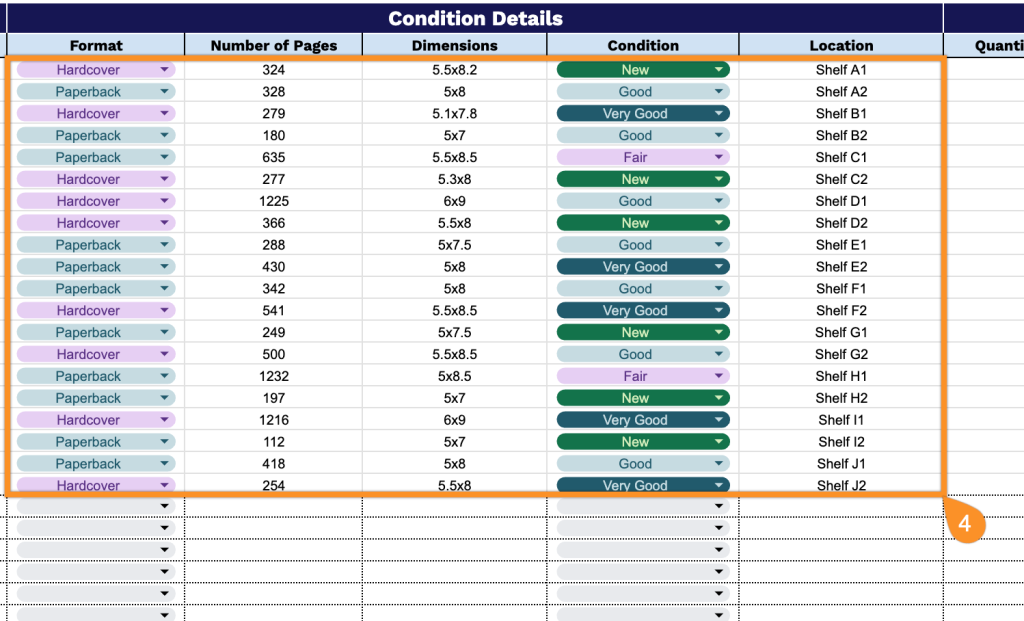Viewport: 1024px width, 621px height.
Task: Open the first empty Format dropdown below the table
Action: [95, 506]
